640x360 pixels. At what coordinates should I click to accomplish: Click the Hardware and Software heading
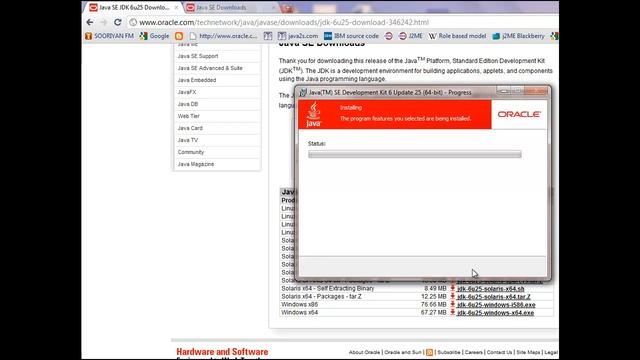[x=222, y=352]
